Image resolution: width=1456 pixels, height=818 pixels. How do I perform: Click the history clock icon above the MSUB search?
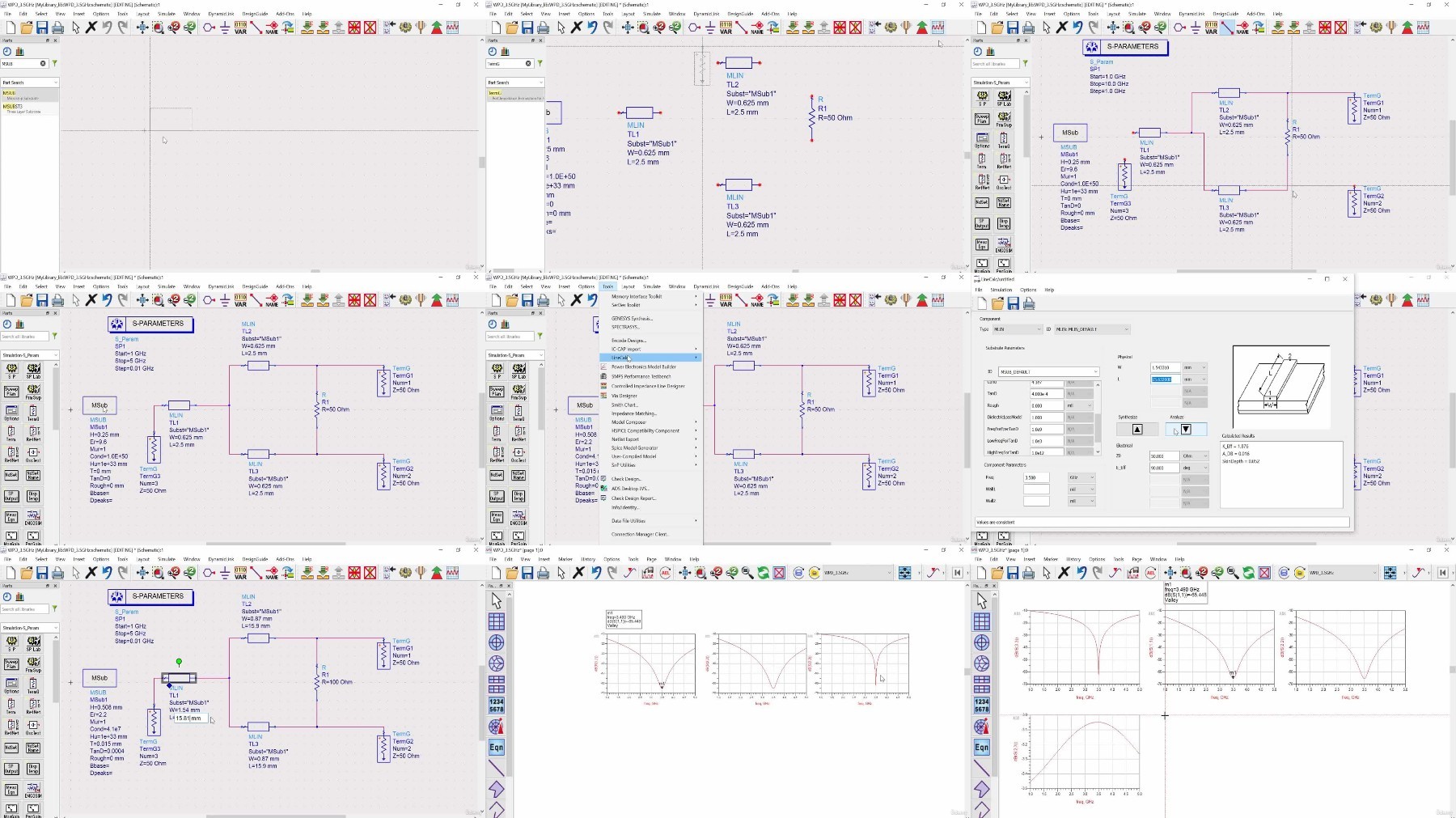[7, 51]
